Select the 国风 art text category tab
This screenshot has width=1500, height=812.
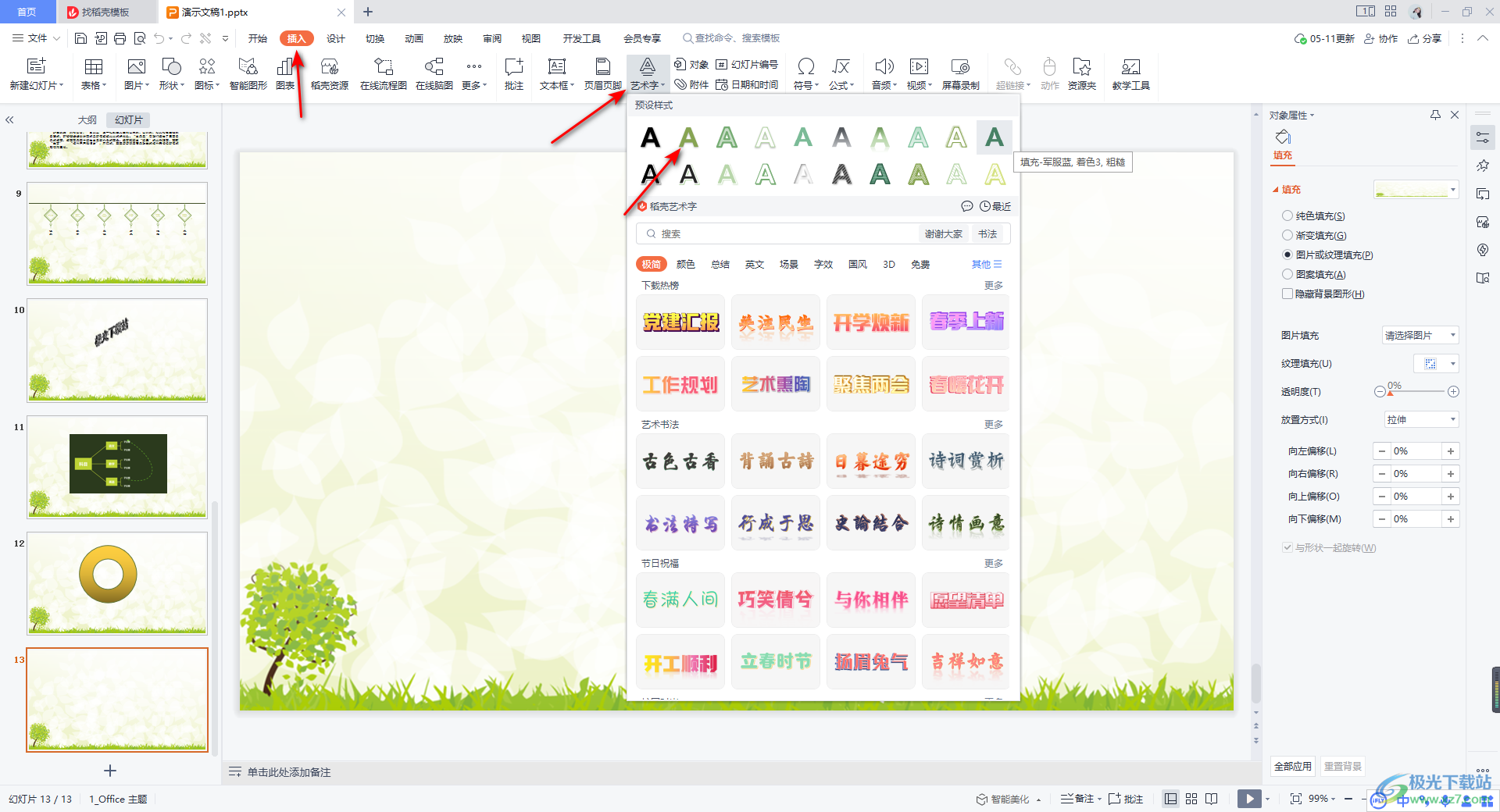point(858,264)
